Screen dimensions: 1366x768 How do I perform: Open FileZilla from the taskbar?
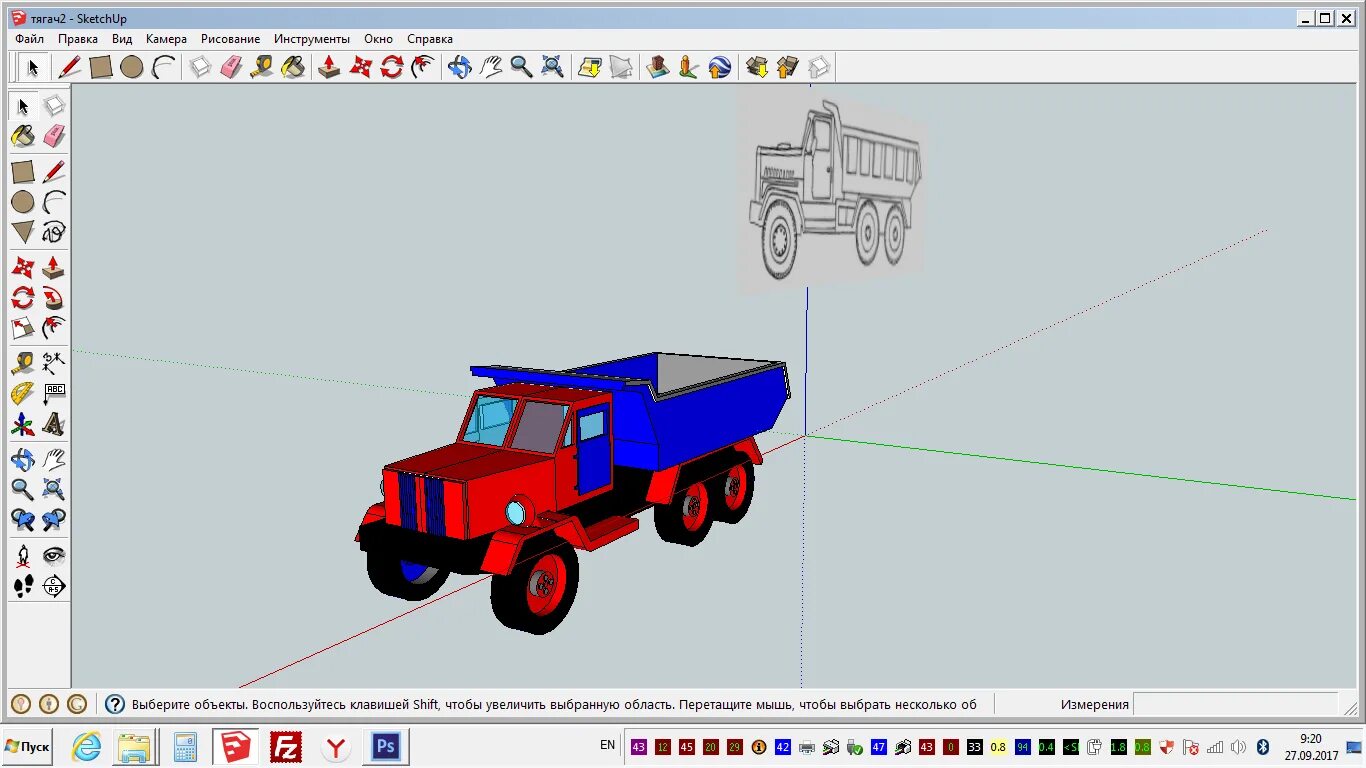(286, 747)
